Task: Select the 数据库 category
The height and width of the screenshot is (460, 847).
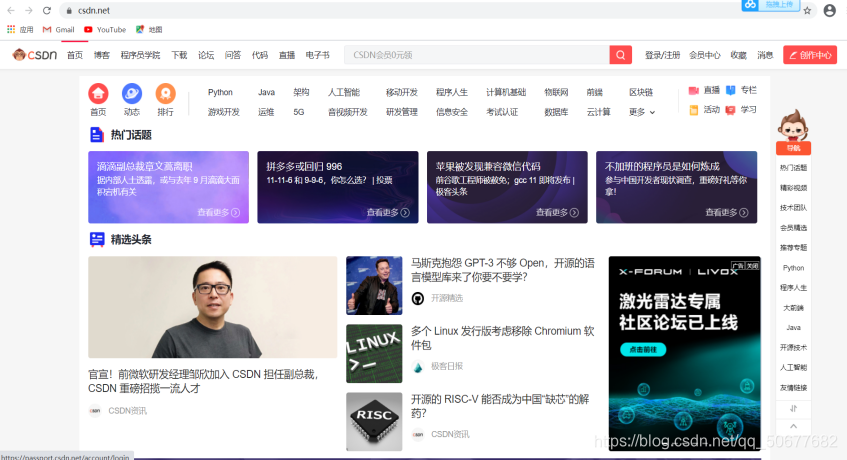Action: (x=556, y=112)
